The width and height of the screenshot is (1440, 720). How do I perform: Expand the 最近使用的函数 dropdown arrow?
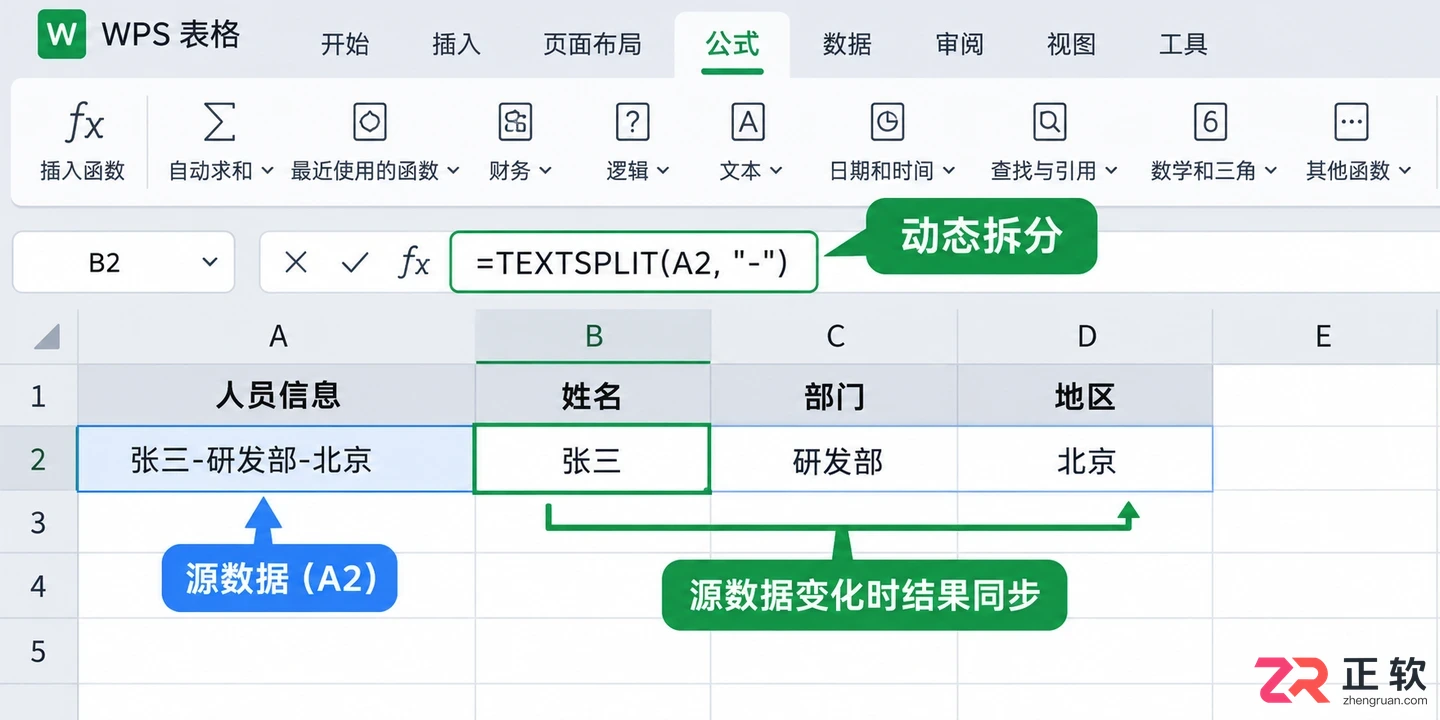(453, 171)
